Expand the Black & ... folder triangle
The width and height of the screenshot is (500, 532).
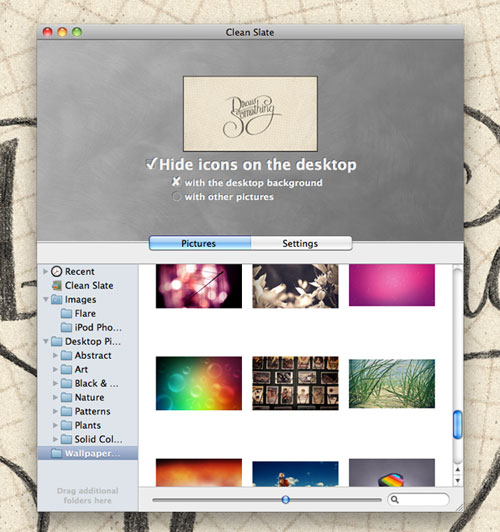click(55, 383)
